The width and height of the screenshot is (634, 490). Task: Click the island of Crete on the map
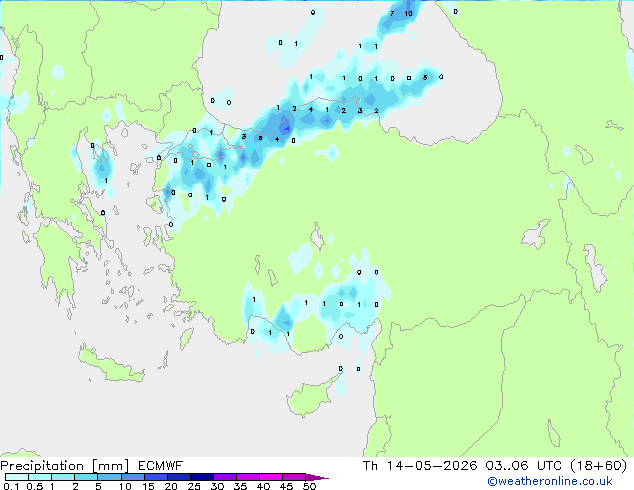(110, 368)
